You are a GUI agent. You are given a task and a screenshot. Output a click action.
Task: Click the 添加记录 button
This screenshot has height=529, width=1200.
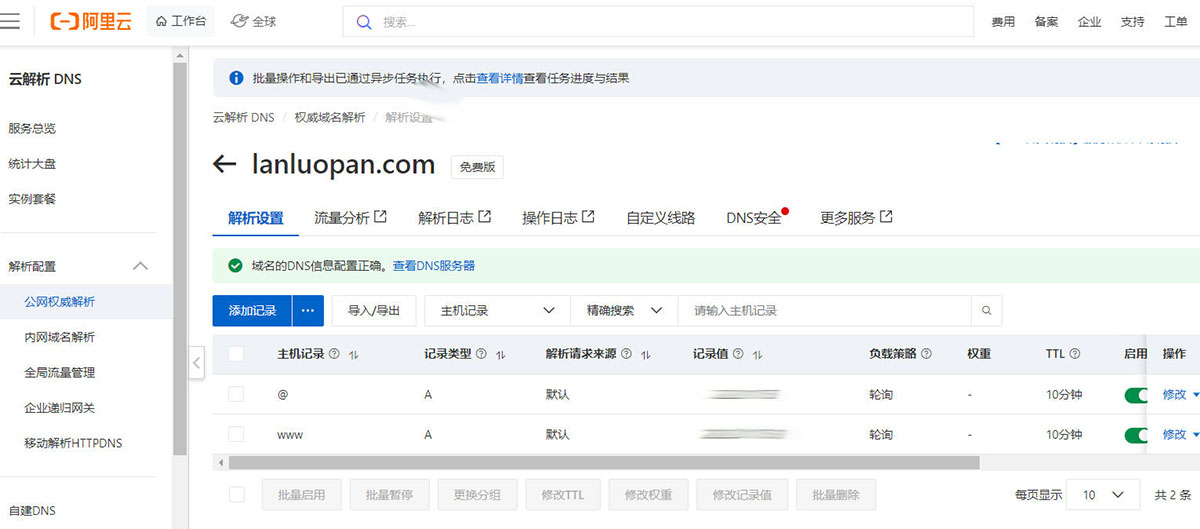(x=252, y=311)
